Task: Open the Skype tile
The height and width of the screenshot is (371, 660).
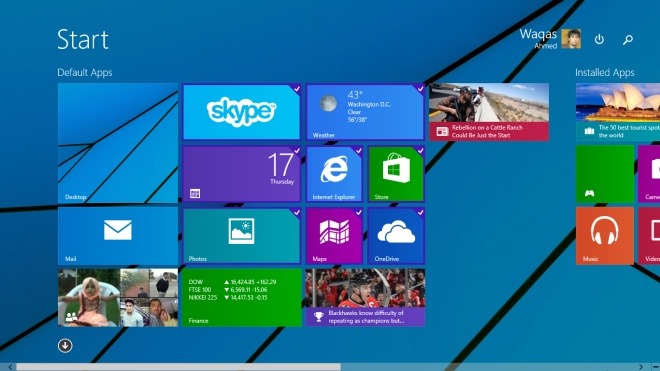Action: [x=241, y=112]
